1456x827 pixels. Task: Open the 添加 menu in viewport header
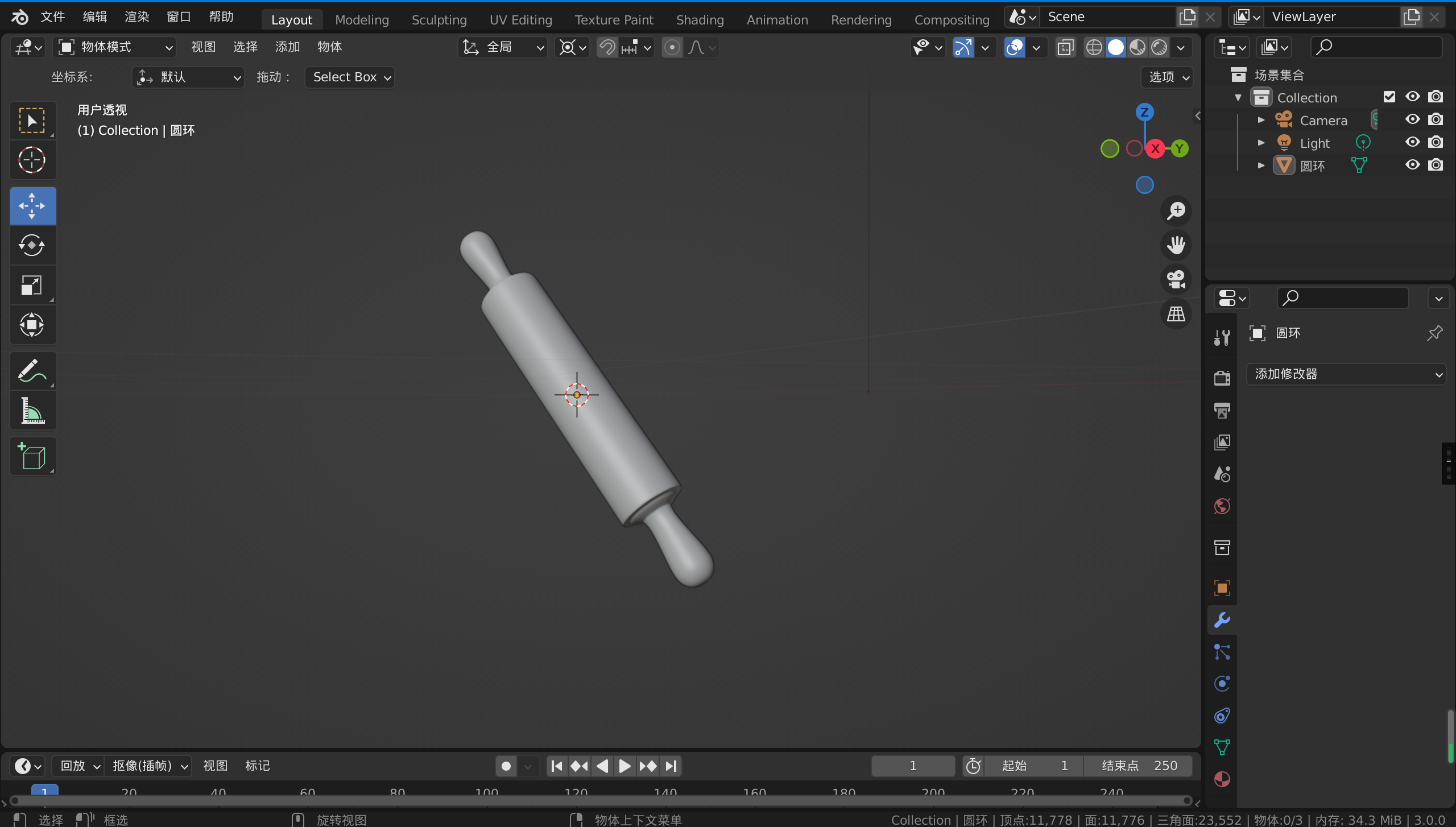[287, 47]
